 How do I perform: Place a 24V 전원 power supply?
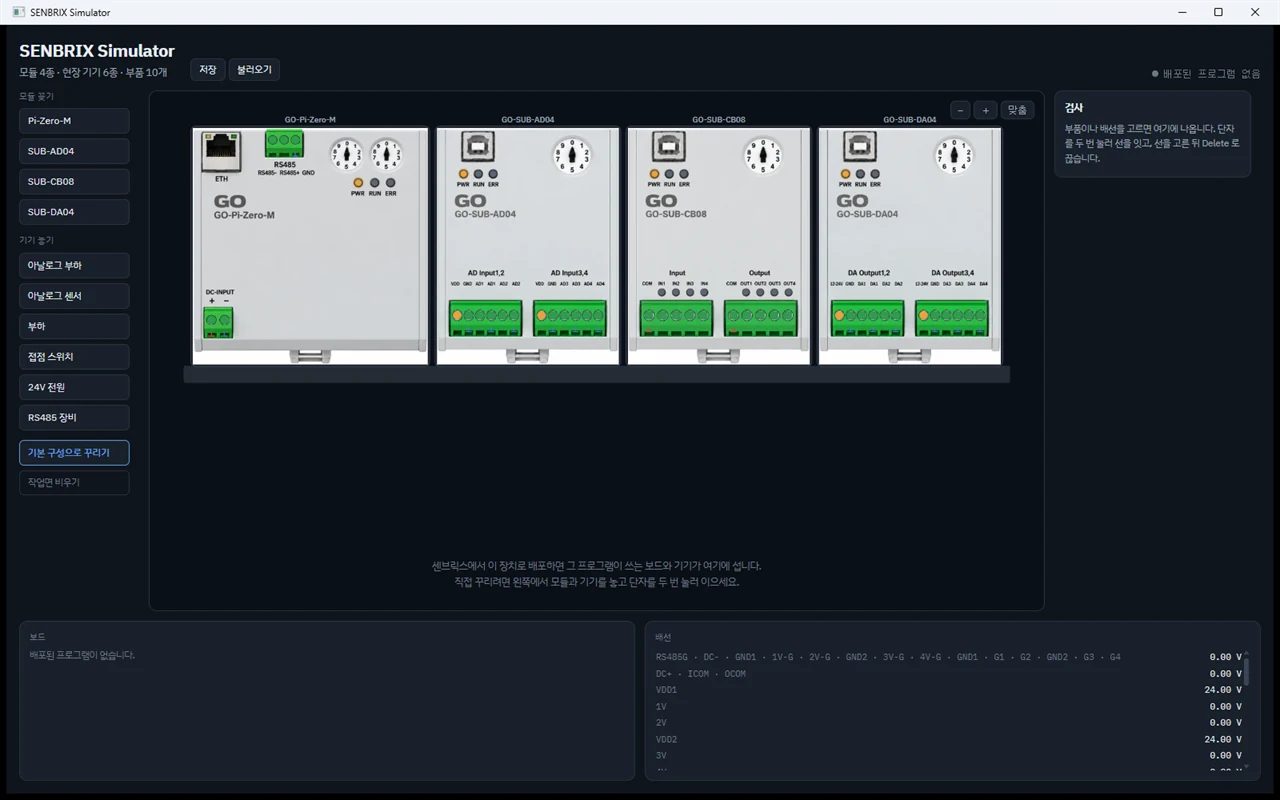click(74, 387)
